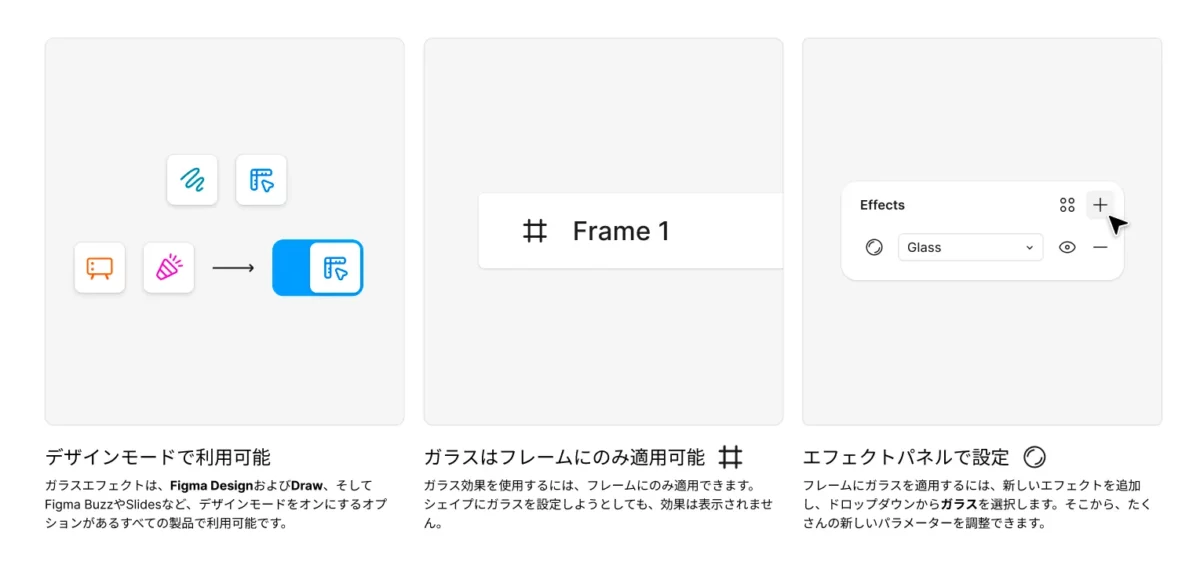Screen dimensions: 1200x565
Task: Click the orange Figma Slides icon
Action: [x=100, y=268]
